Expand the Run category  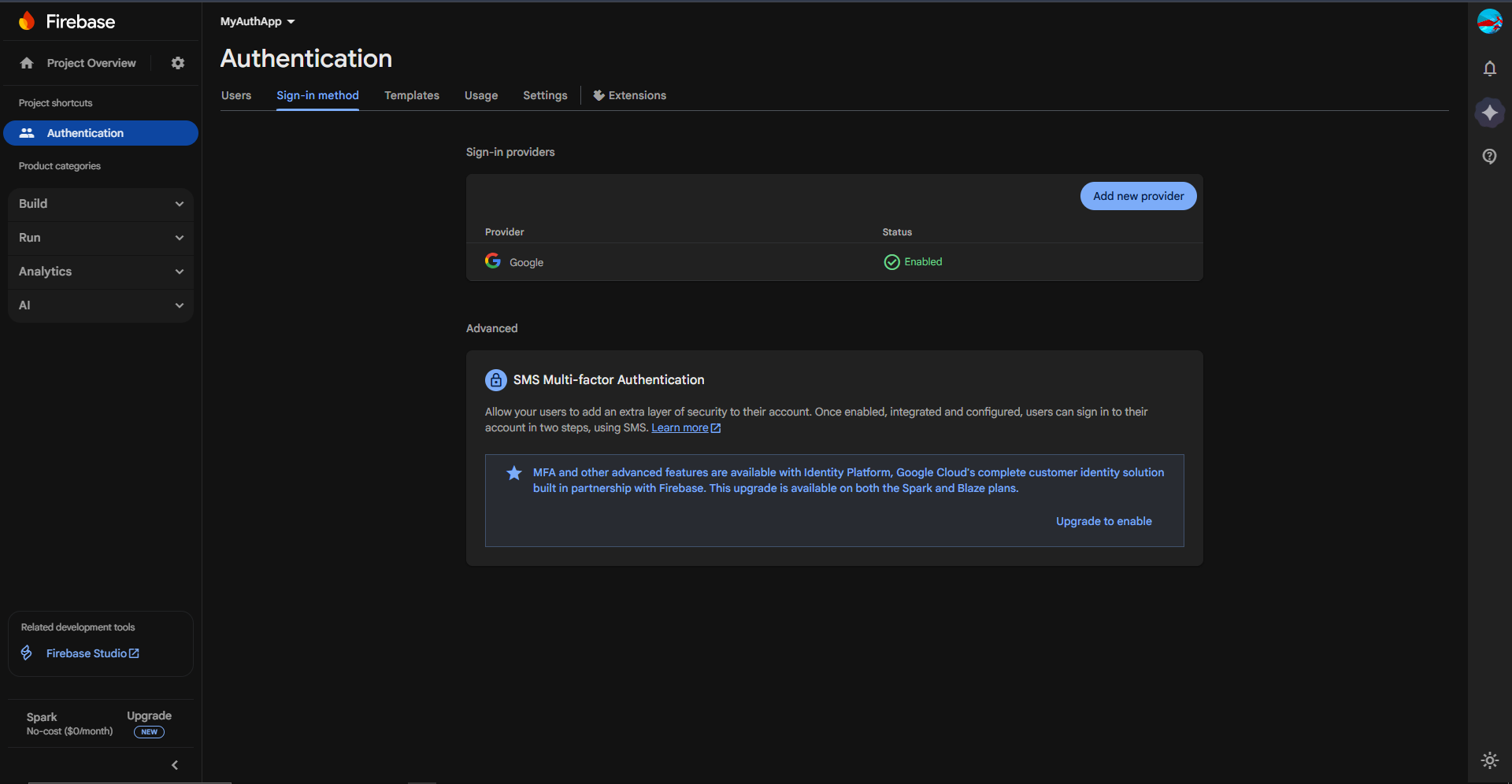pyautogui.click(x=101, y=238)
